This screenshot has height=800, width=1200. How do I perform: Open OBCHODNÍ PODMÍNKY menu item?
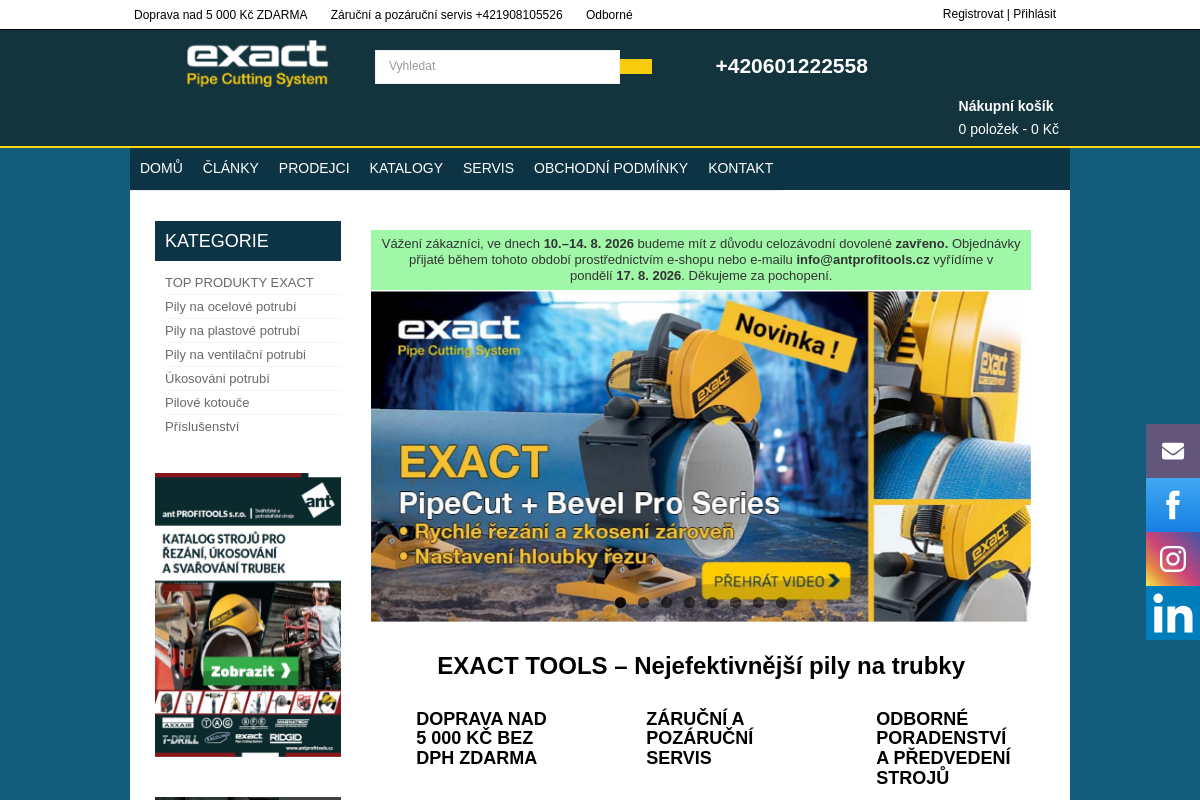click(611, 168)
